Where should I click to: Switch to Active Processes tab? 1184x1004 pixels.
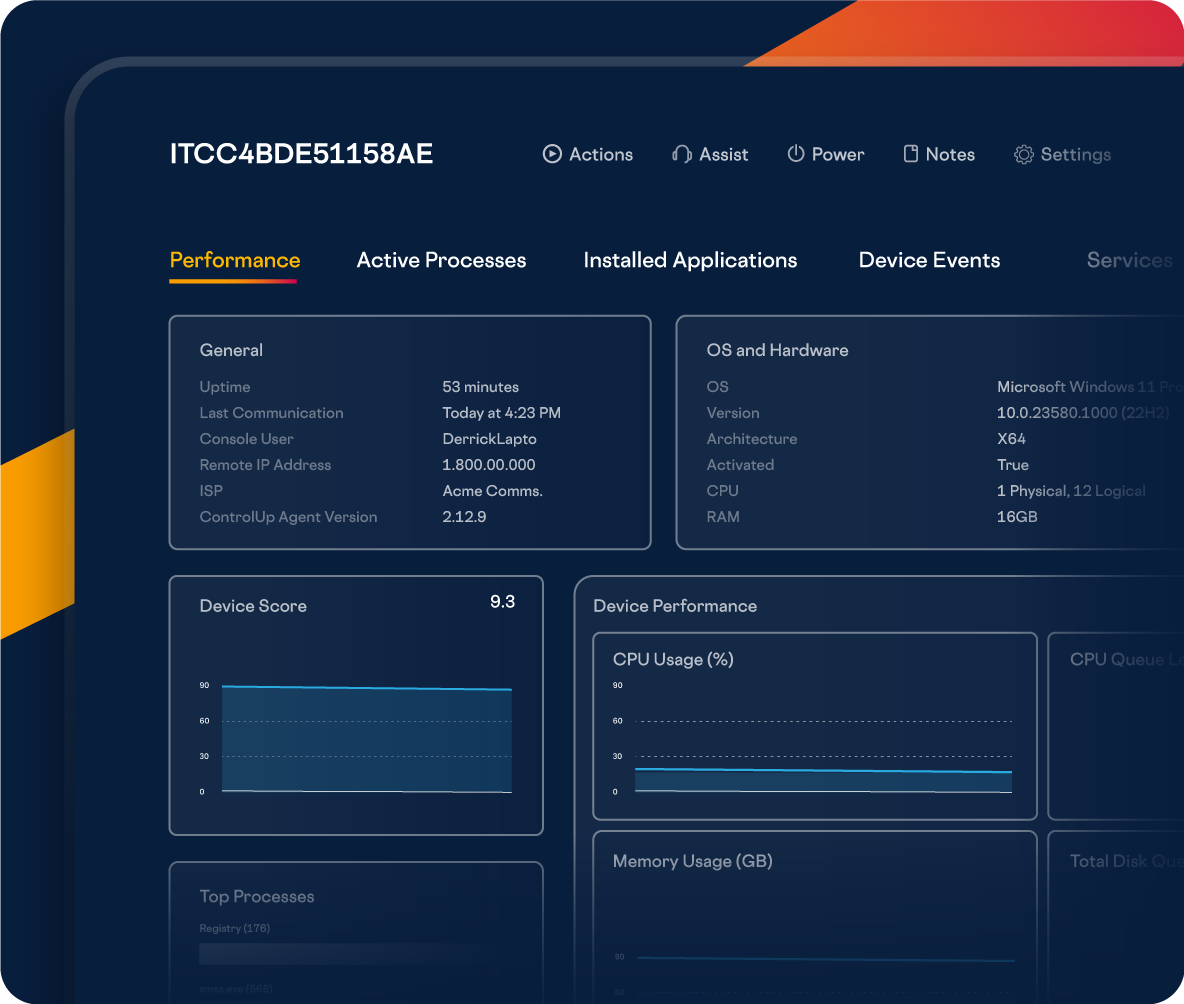click(441, 260)
